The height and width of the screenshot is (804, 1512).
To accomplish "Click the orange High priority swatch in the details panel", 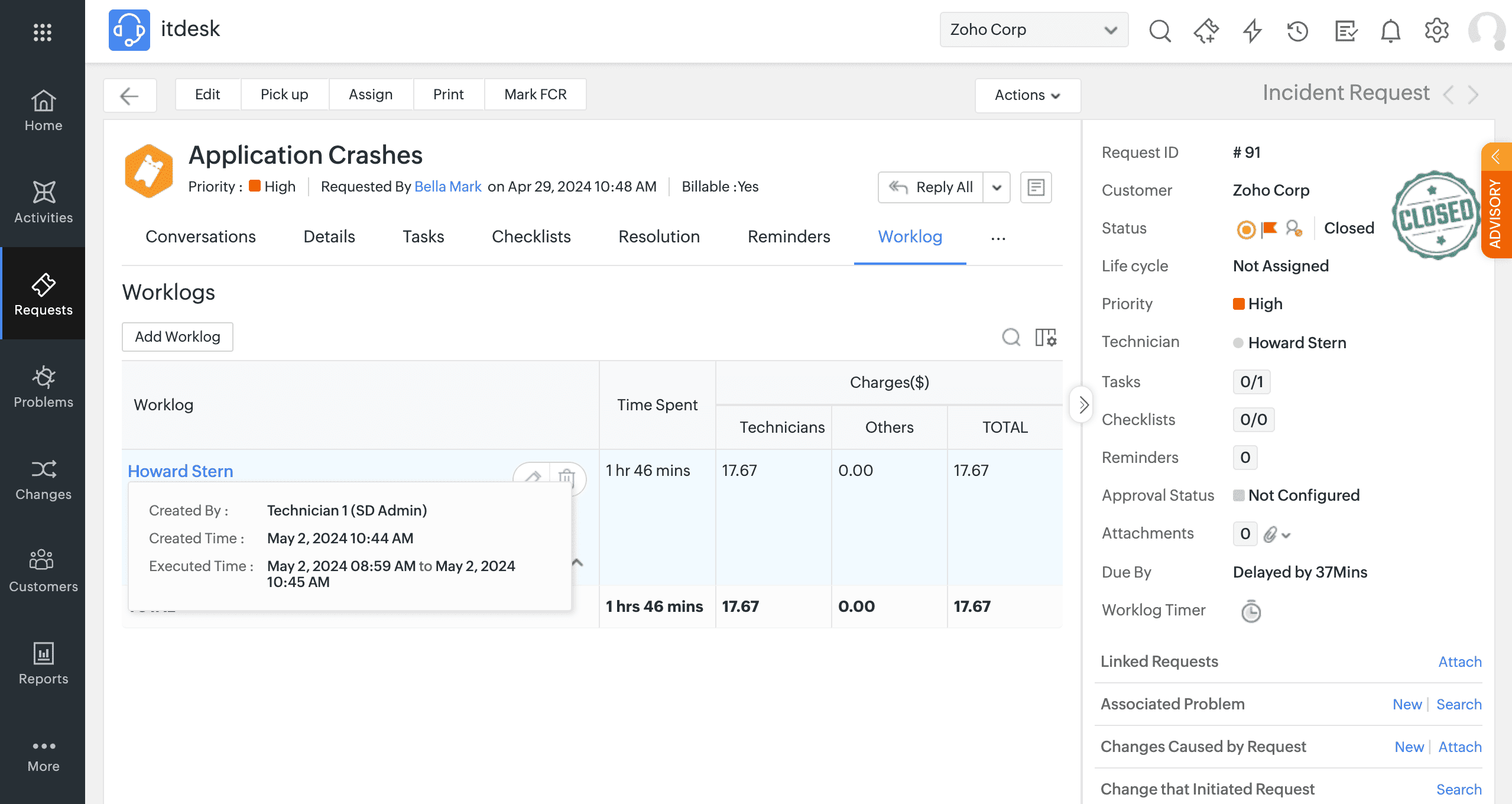I will click(1238, 304).
